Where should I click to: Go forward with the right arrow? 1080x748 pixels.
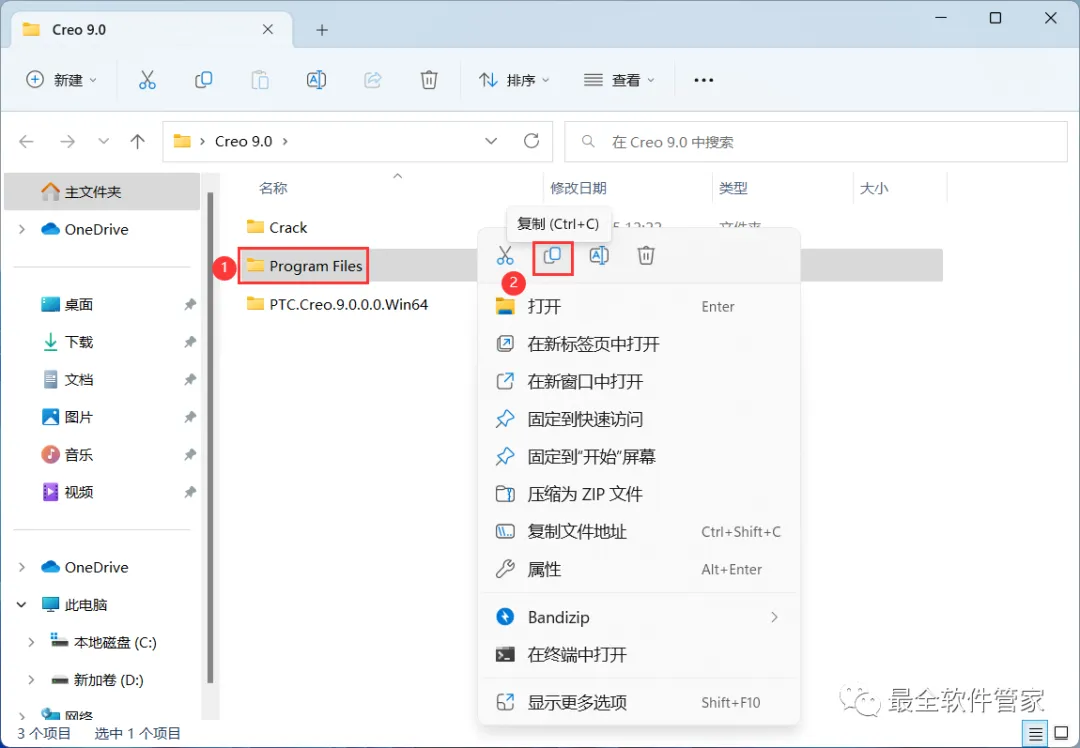pyautogui.click(x=67, y=141)
